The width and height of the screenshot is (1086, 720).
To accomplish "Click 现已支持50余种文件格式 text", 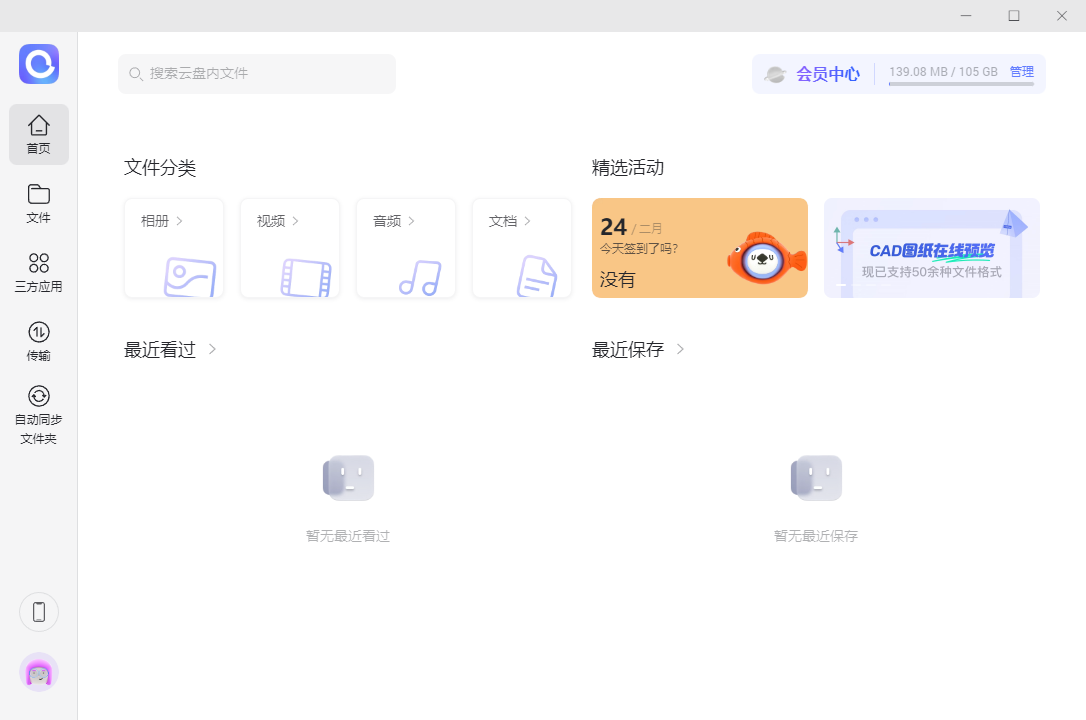I will [932, 272].
